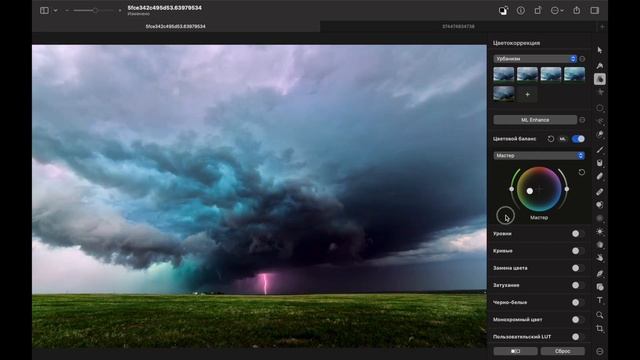Enable the Черно-белые switch
Viewport: 640px width, 360px height.
(578, 302)
